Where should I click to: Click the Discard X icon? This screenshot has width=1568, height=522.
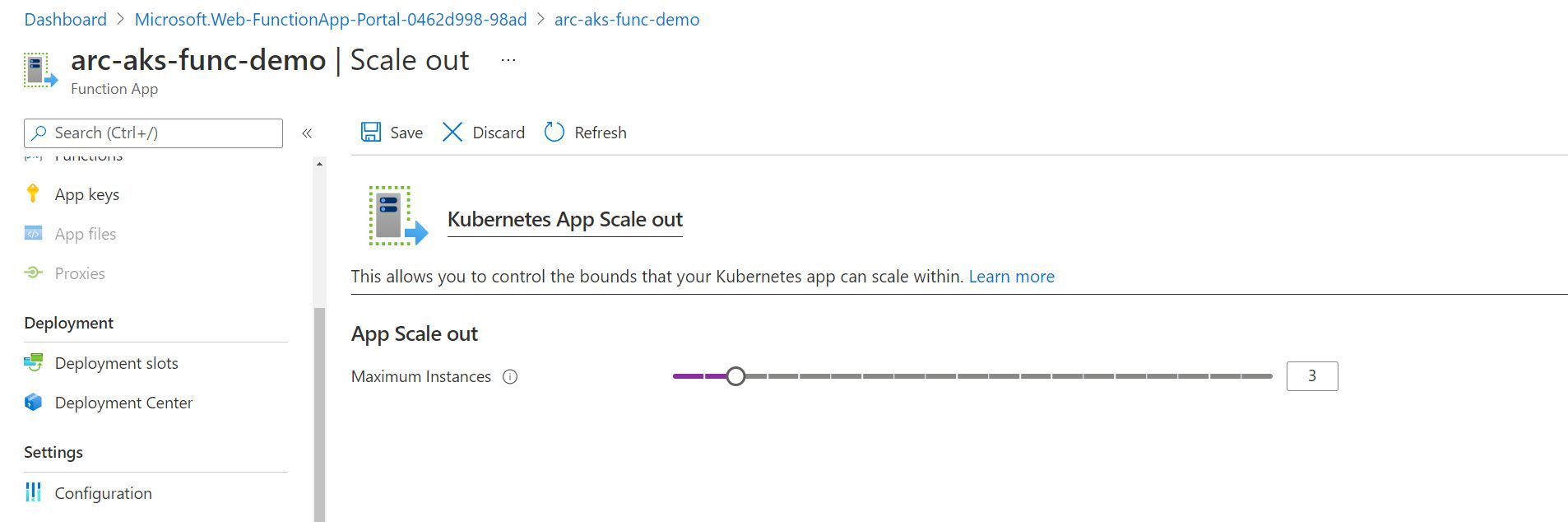click(x=452, y=132)
